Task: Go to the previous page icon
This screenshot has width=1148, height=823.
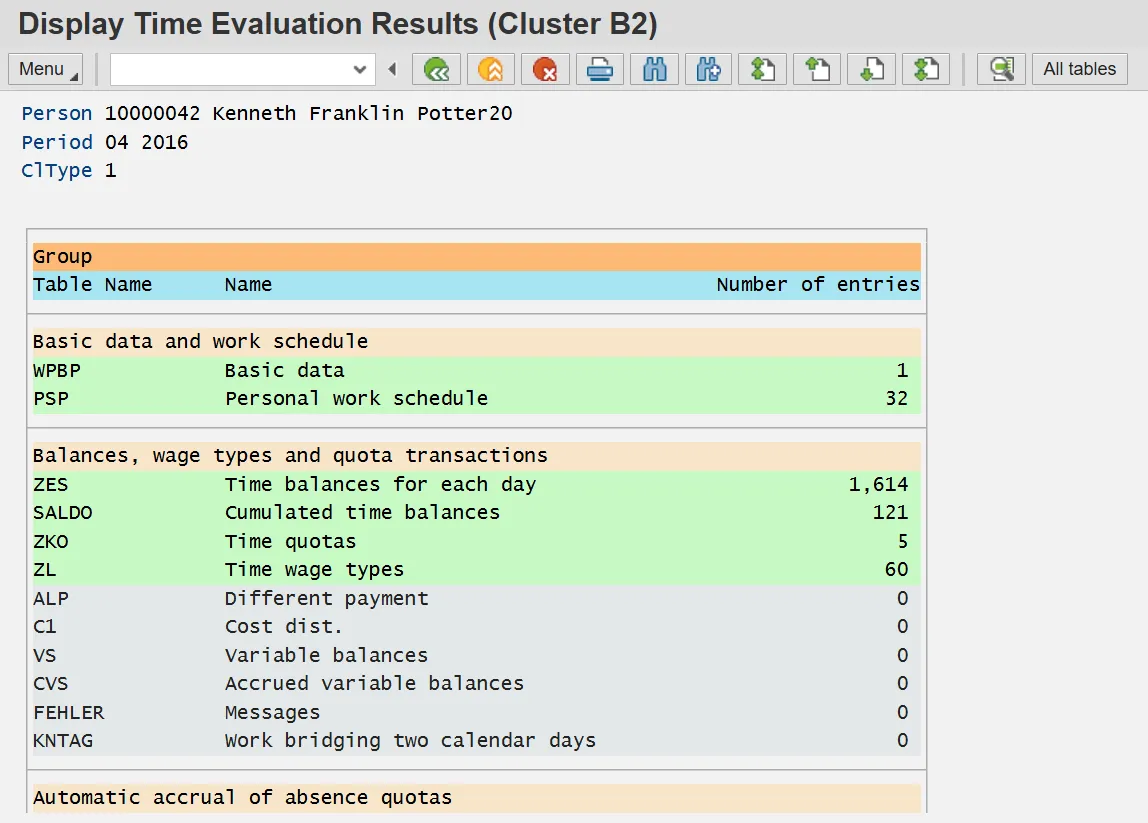Action: [817, 69]
